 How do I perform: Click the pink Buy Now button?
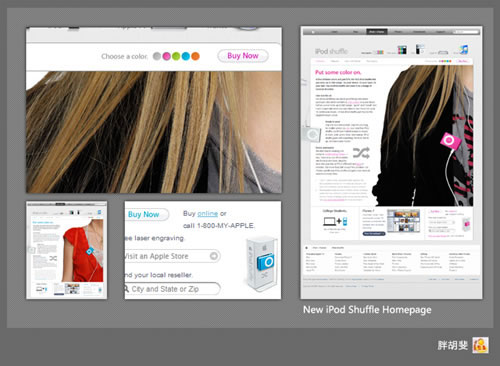[243, 56]
